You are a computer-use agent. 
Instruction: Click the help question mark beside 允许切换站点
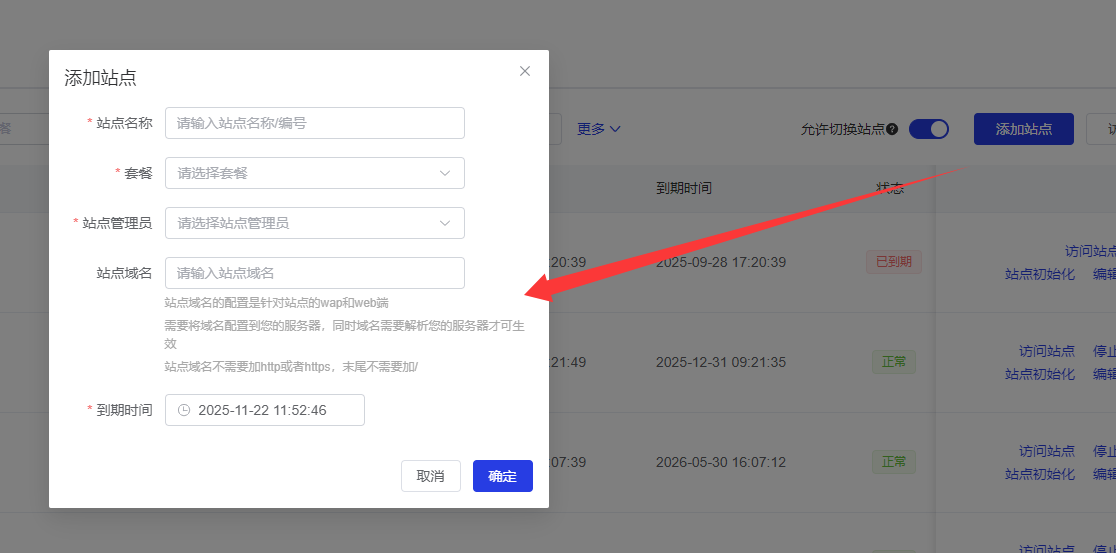[892, 129]
